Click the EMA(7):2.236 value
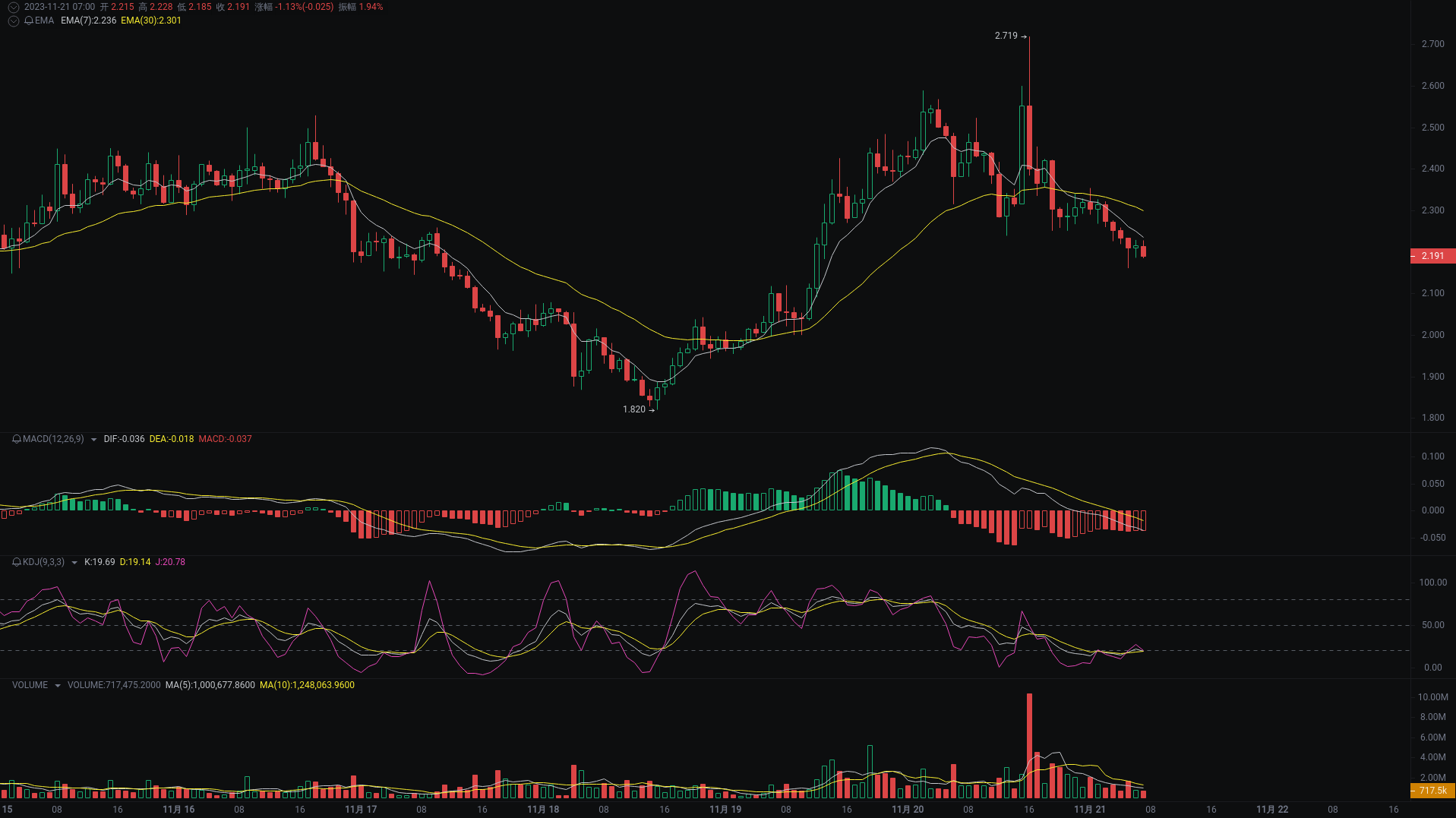Viewport: 1456px width, 818px height. [x=89, y=21]
